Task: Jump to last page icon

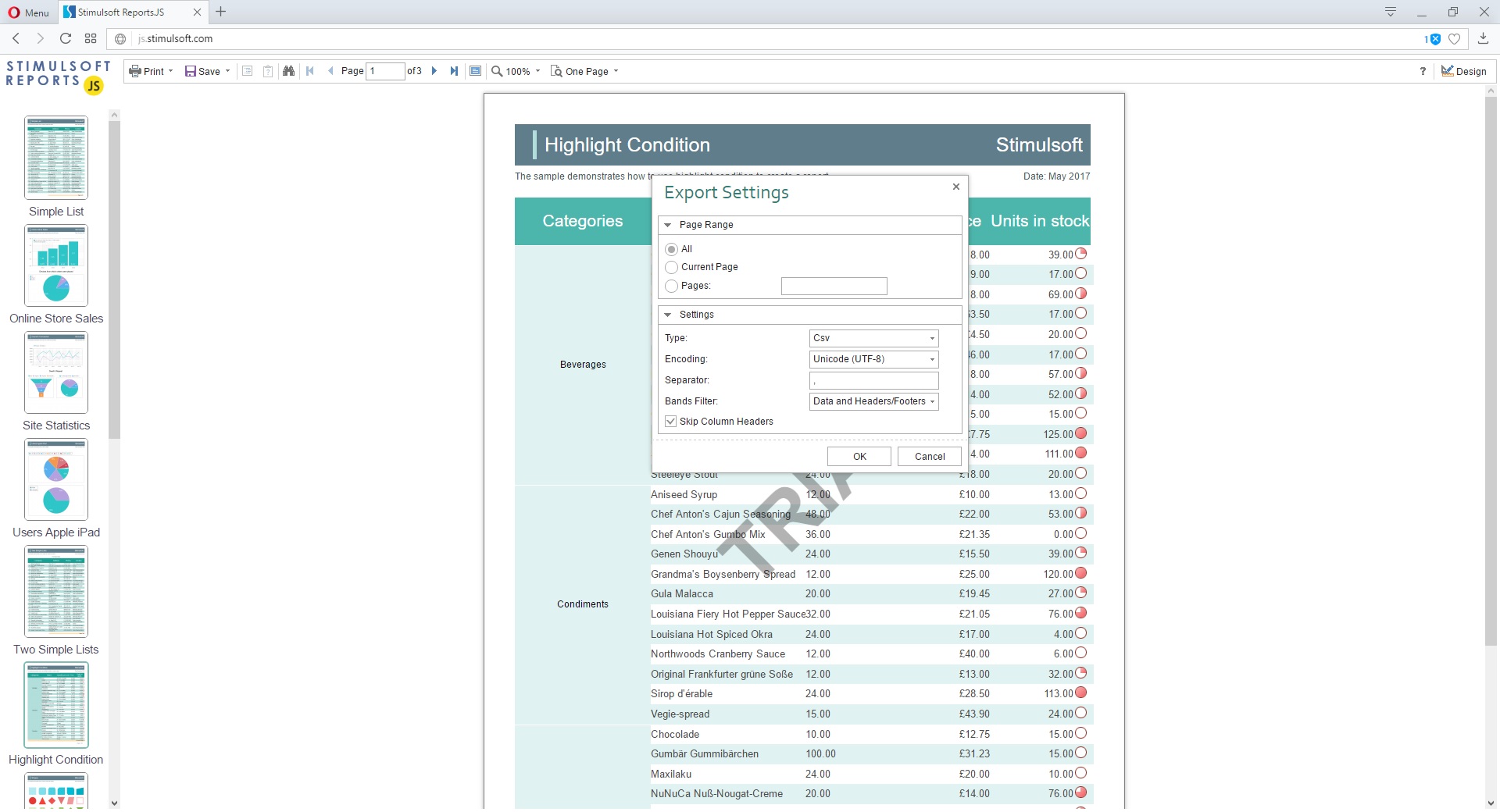Action: click(454, 71)
